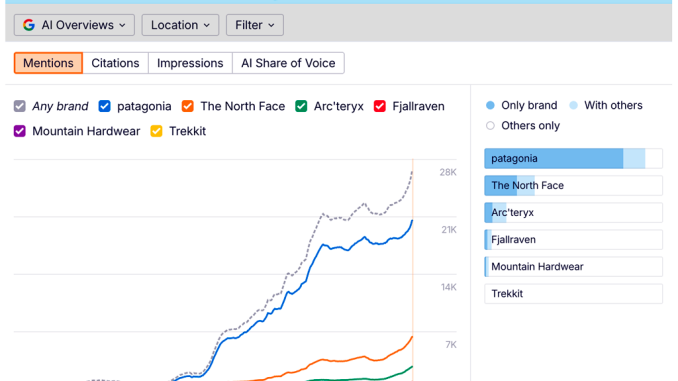Click the Fjallraven bar in brand list
Viewport: 678px width, 381px height.
coord(573,240)
